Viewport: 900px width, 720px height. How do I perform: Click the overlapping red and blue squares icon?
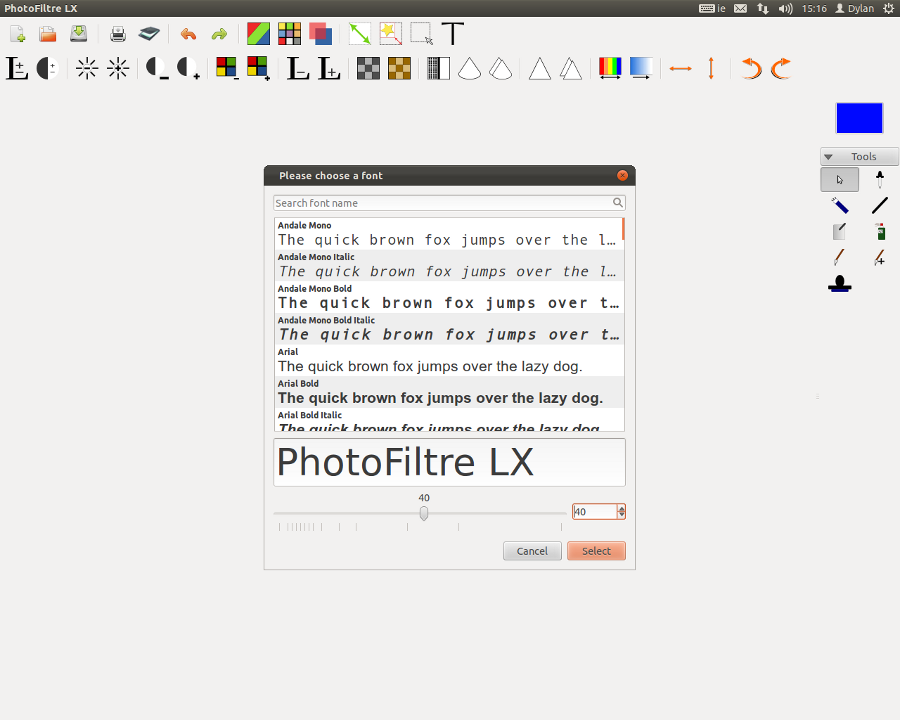(320, 34)
